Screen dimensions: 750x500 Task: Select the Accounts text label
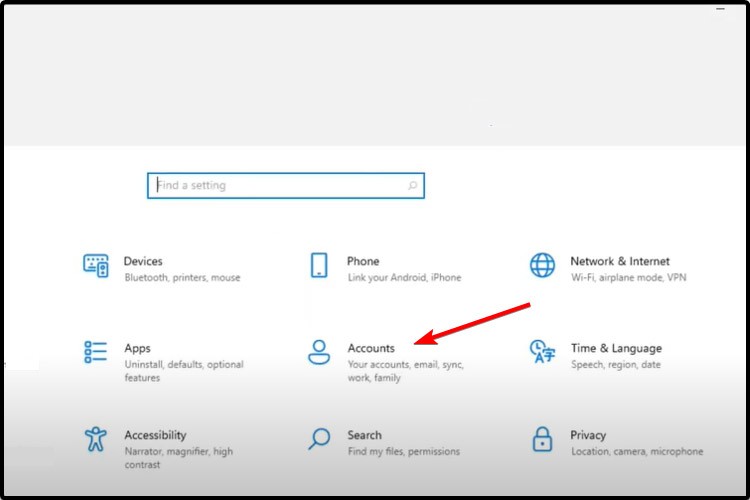point(371,348)
